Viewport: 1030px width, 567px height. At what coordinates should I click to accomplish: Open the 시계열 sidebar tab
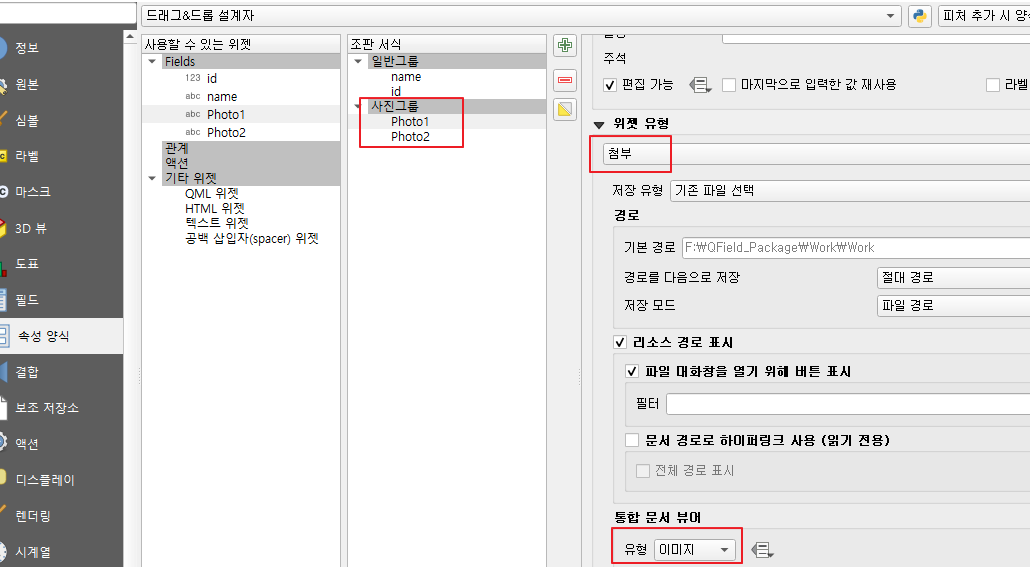tap(33, 552)
